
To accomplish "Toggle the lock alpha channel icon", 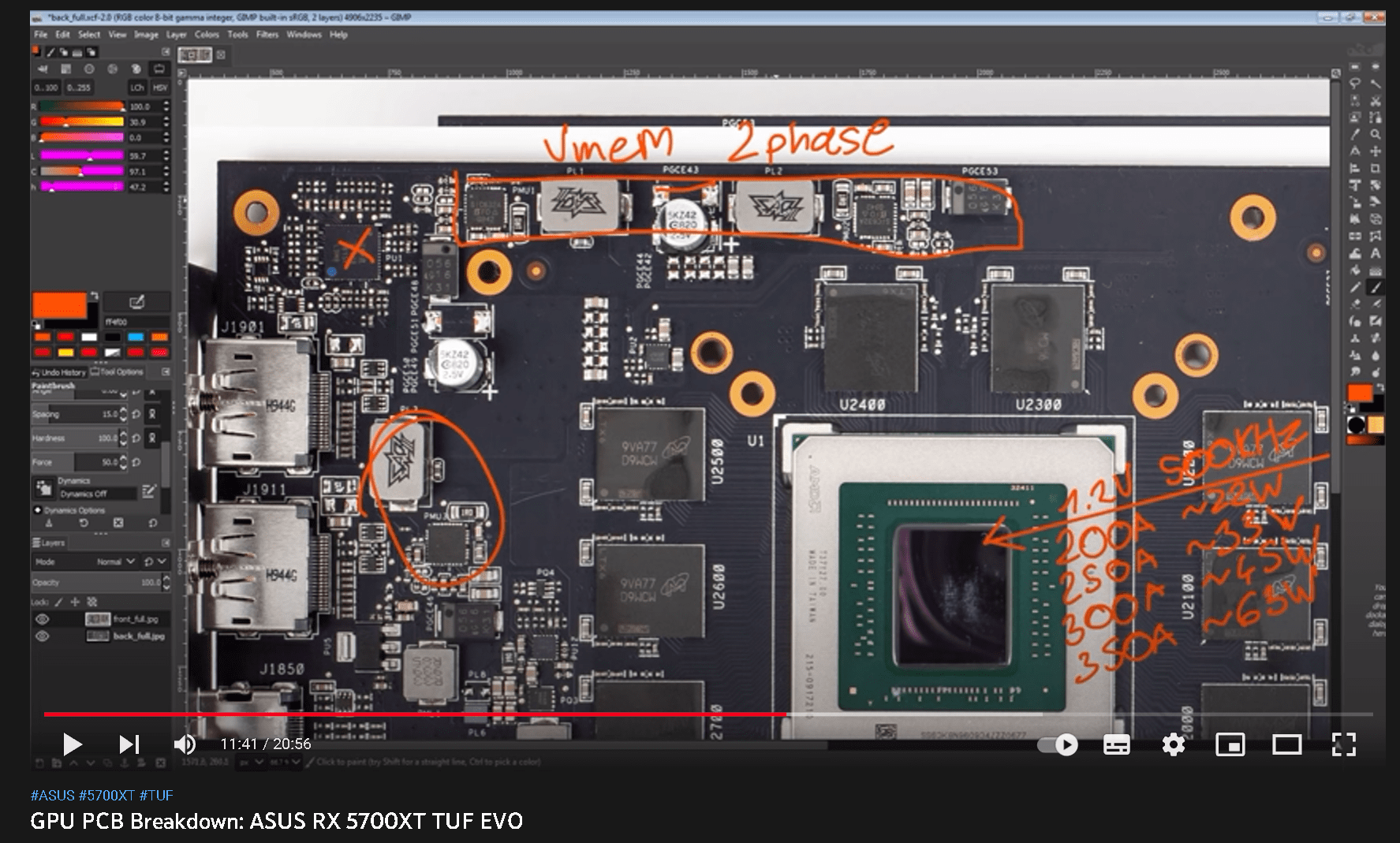I will click(x=91, y=602).
